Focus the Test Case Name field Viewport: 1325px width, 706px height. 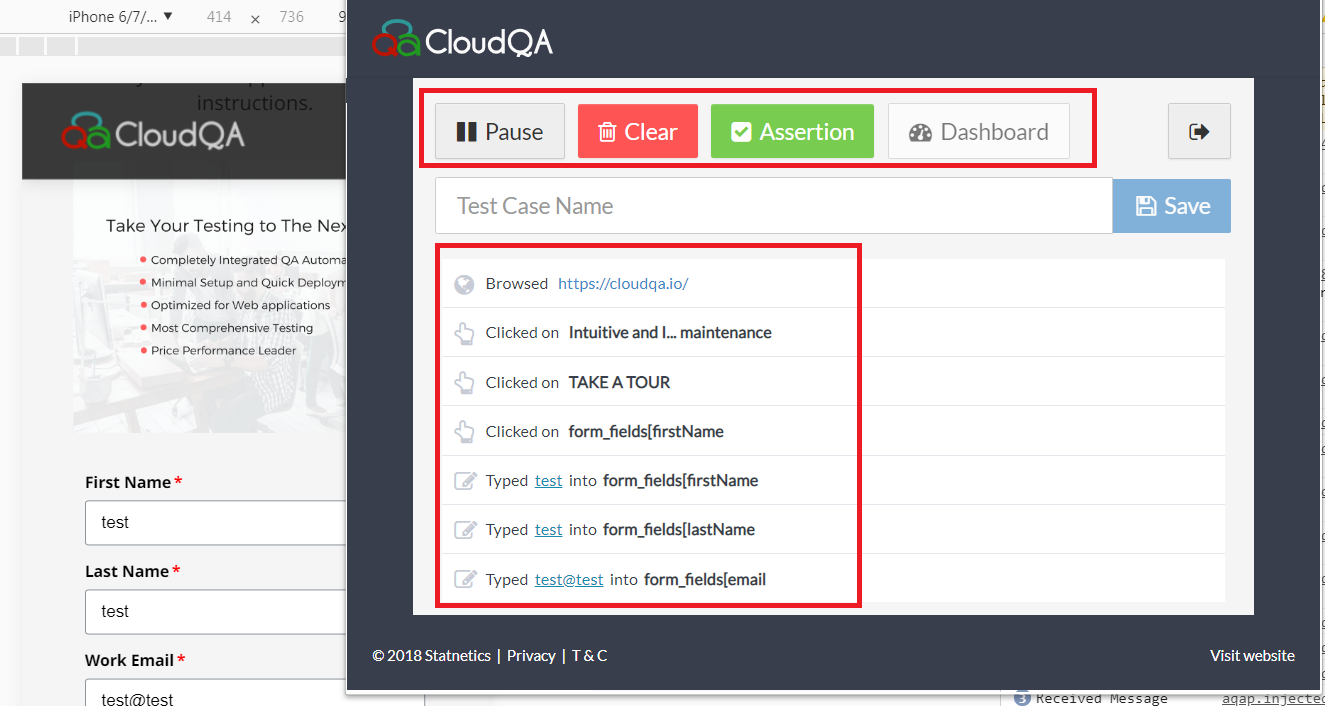pos(773,206)
